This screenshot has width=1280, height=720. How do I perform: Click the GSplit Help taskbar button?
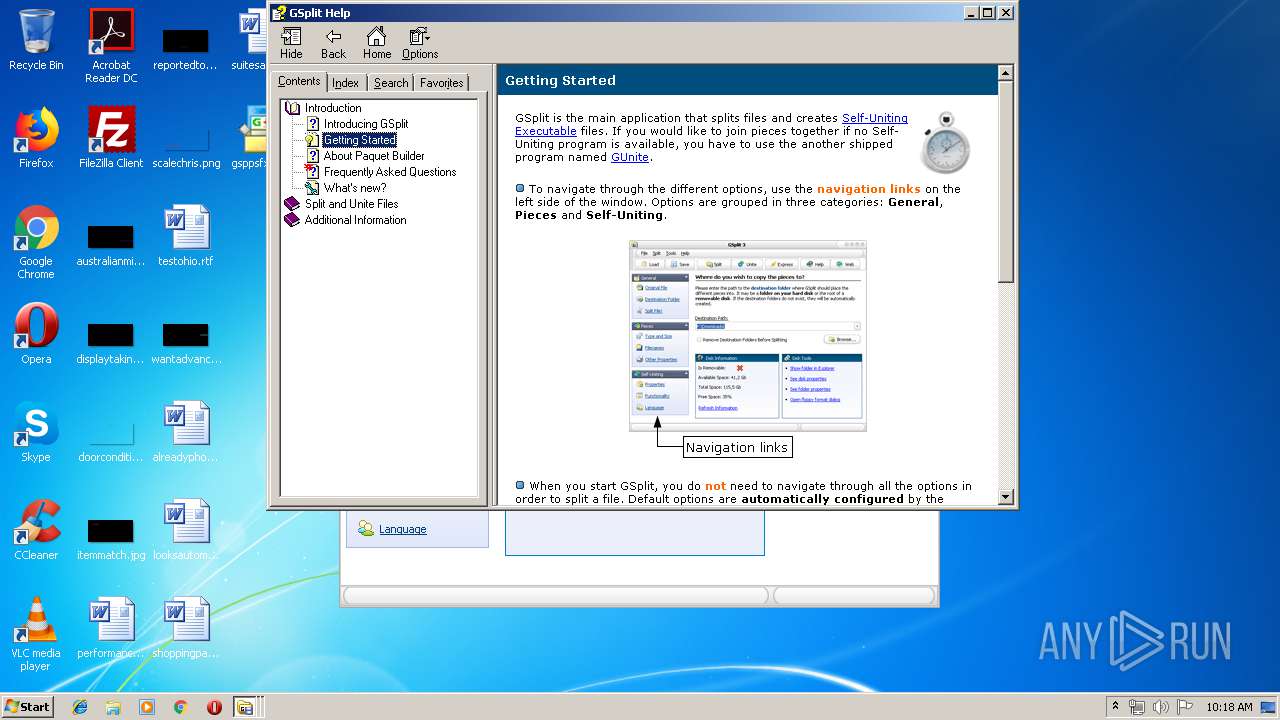(x=245, y=707)
